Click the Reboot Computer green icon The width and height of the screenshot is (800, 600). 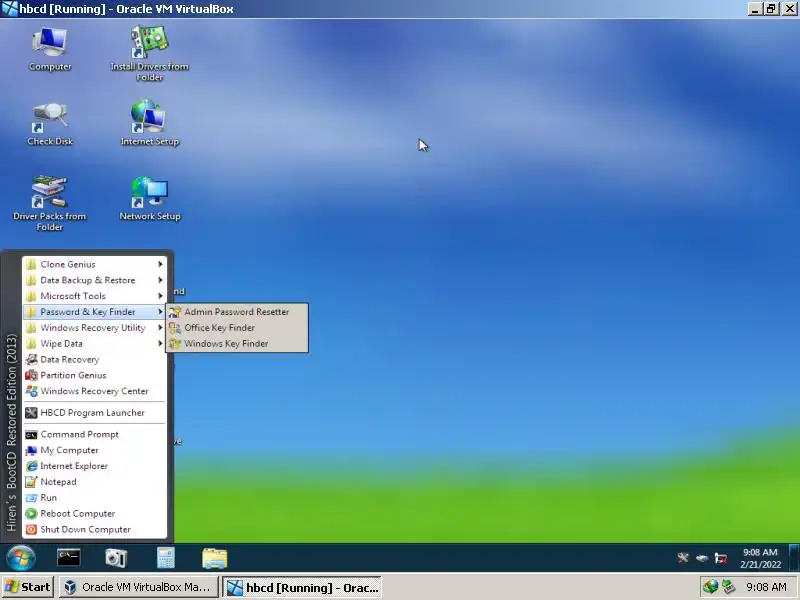click(31, 513)
